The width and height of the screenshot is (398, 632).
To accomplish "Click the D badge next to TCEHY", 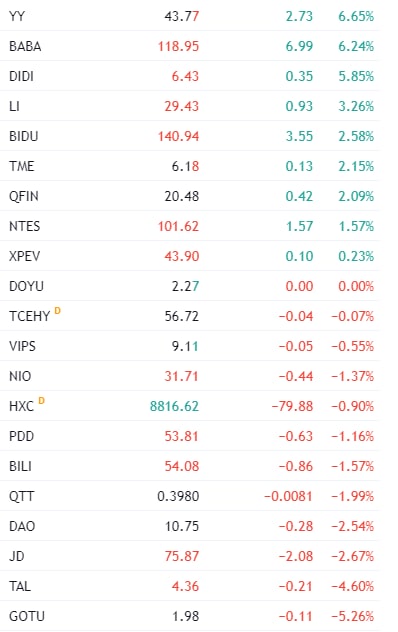I will [x=57, y=310].
